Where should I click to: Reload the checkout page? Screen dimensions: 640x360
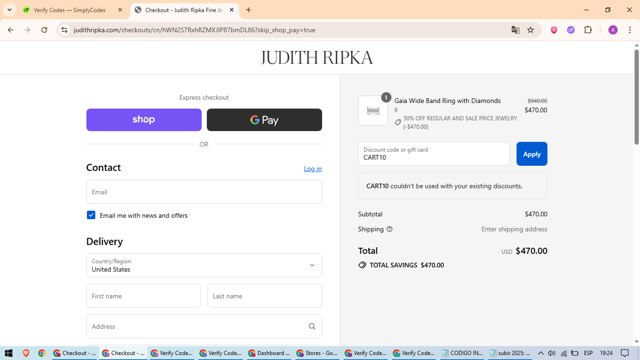point(44,30)
